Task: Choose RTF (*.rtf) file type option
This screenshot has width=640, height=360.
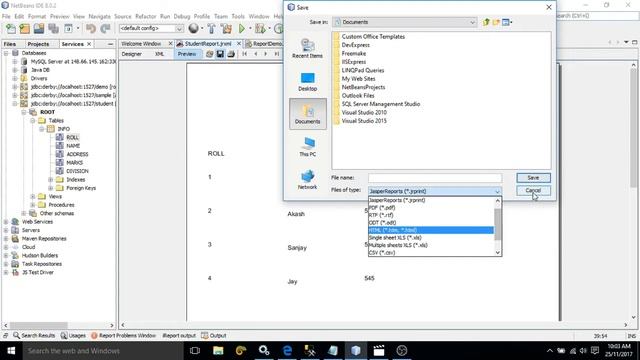Action: [x=431, y=215]
